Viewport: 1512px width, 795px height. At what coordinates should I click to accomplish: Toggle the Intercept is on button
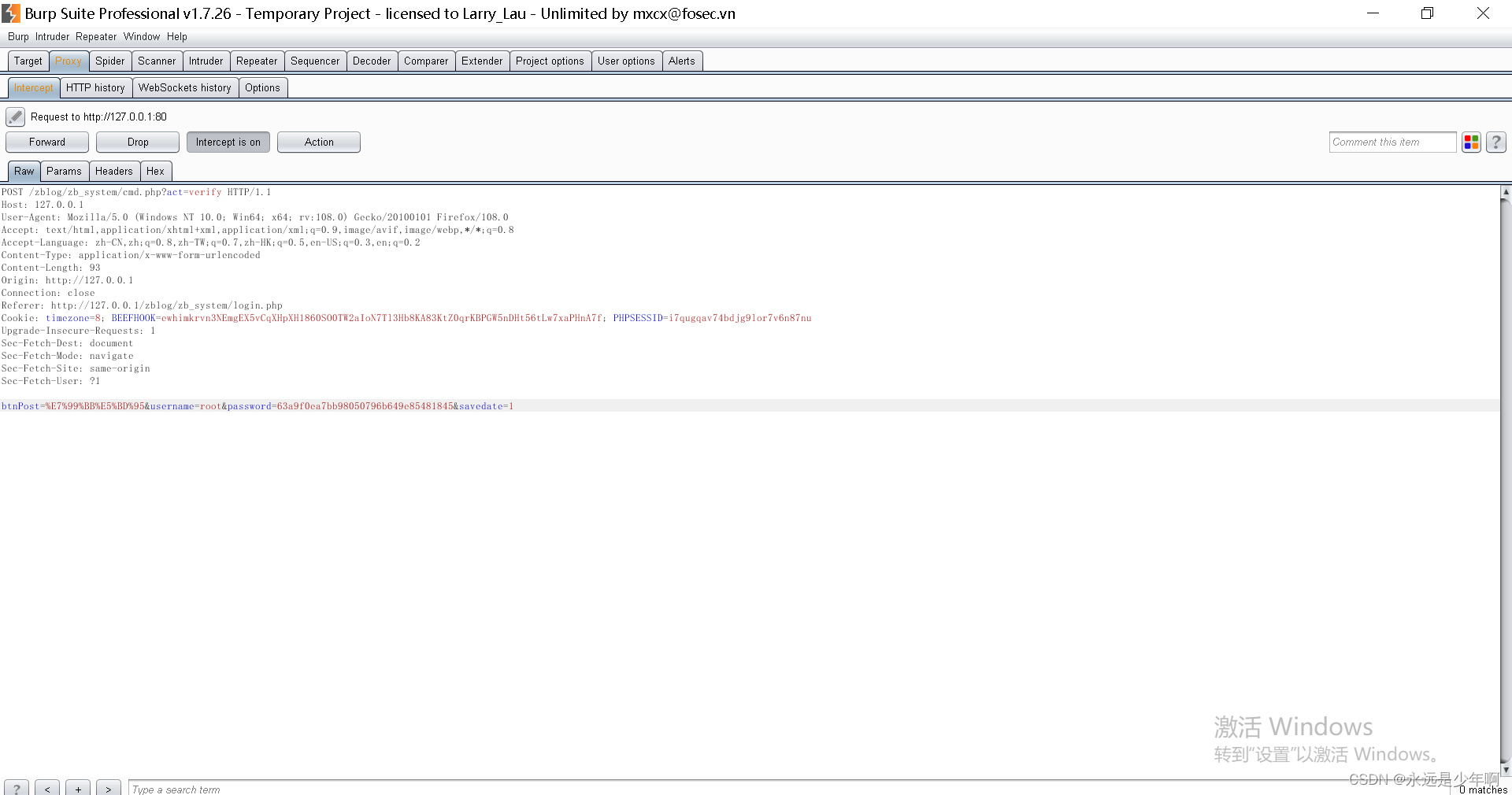228,142
